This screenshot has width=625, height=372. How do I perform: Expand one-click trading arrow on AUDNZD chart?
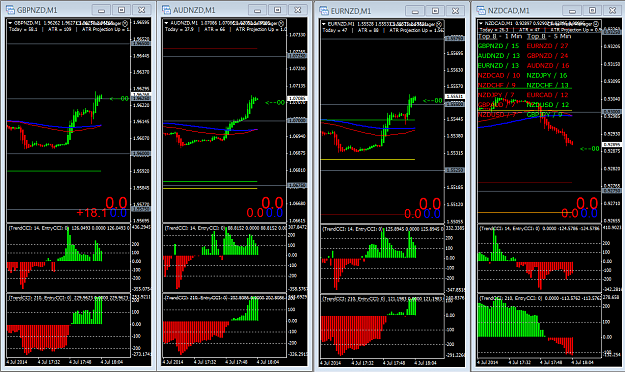pos(167,24)
